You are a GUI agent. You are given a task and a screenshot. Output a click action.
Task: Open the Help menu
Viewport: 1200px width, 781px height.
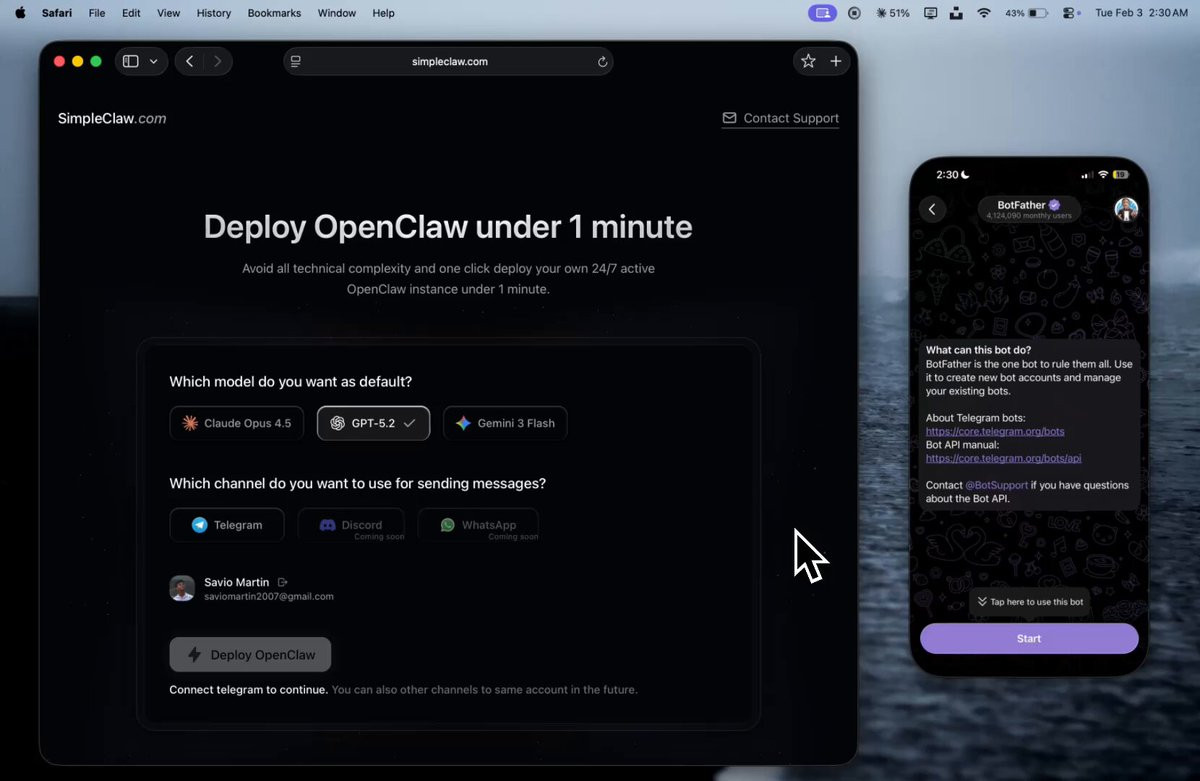(383, 13)
